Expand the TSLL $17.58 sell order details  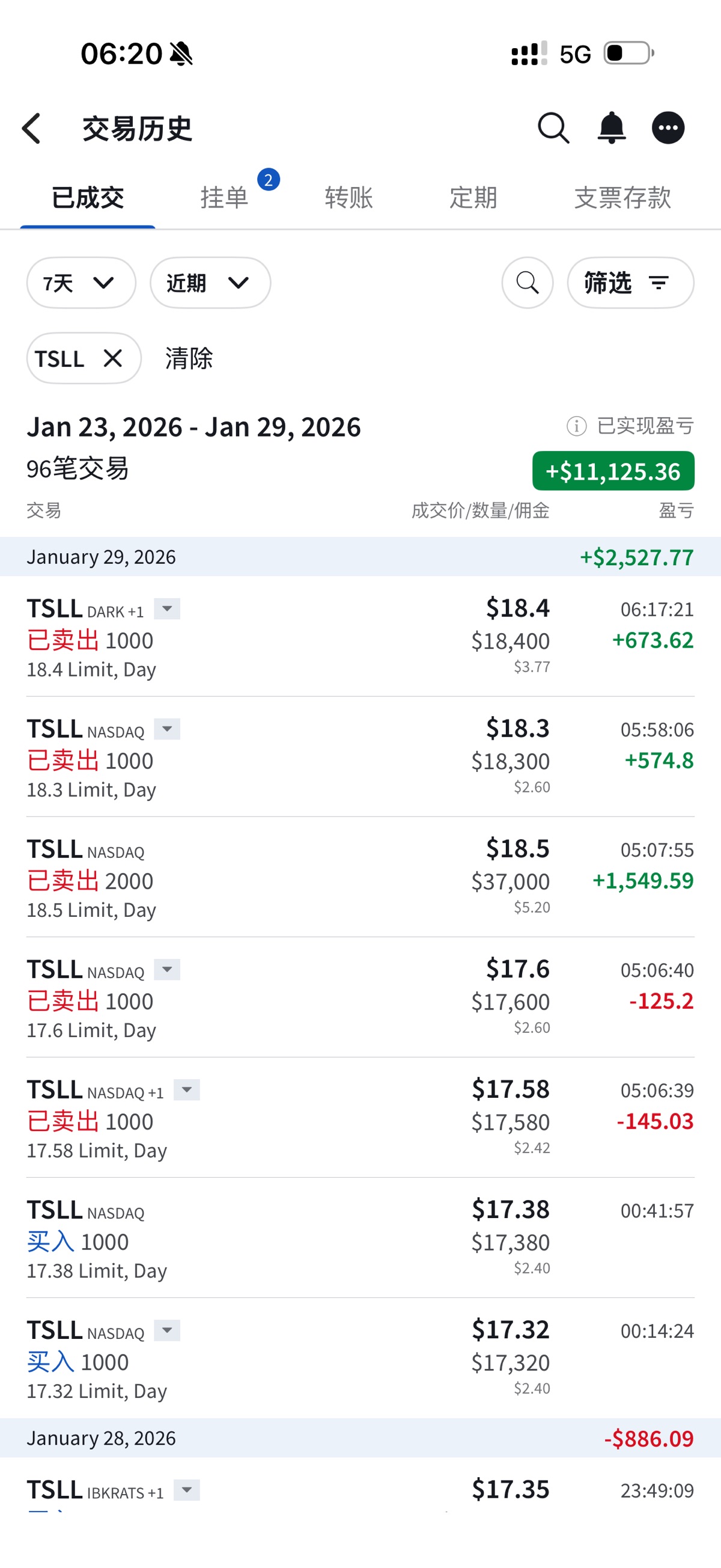click(x=187, y=1089)
